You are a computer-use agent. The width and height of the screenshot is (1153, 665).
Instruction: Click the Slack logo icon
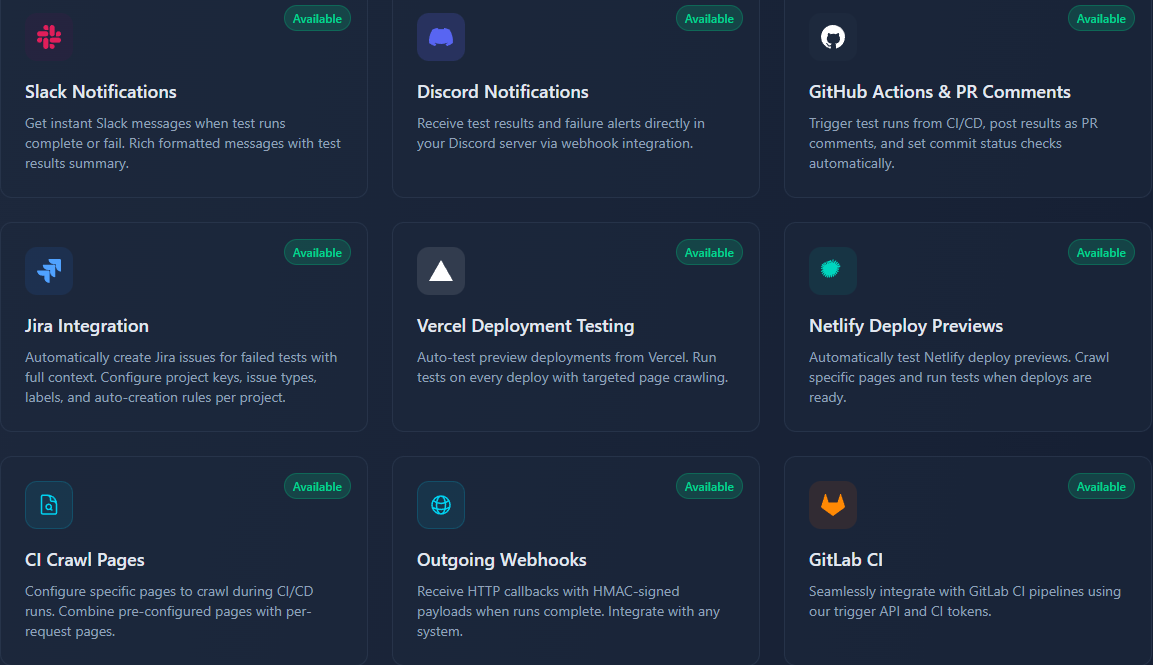(49, 37)
